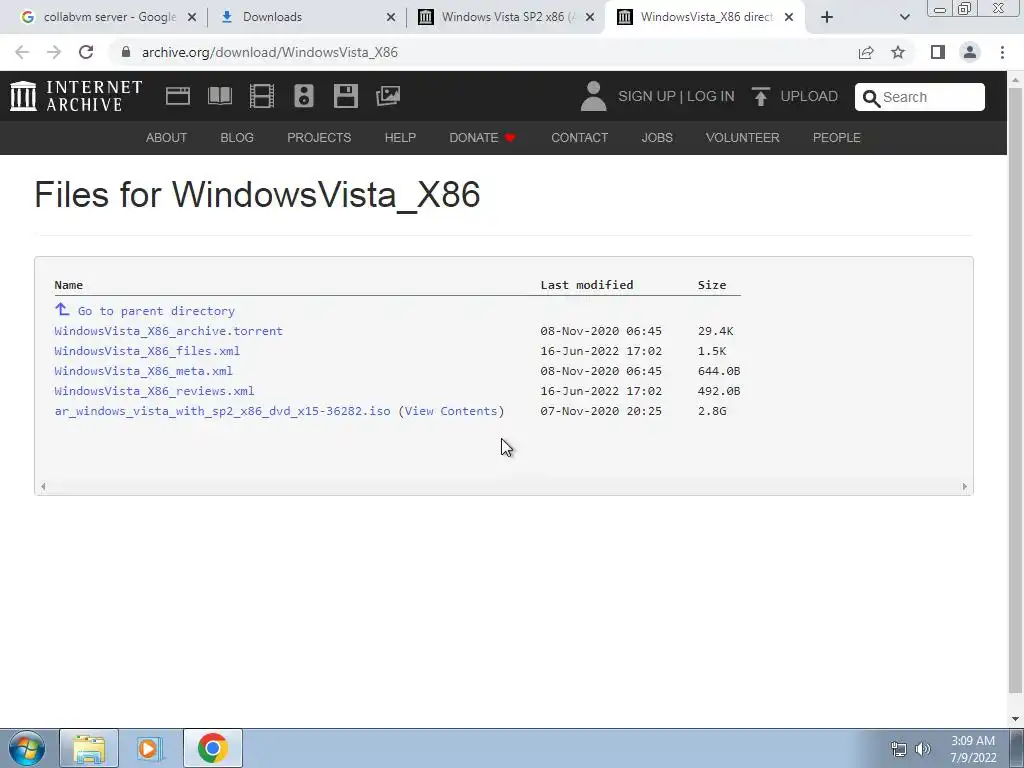This screenshot has width=1024, height=768.
Task: Open the PEOPLE menu item
Action: coord(837,138)
